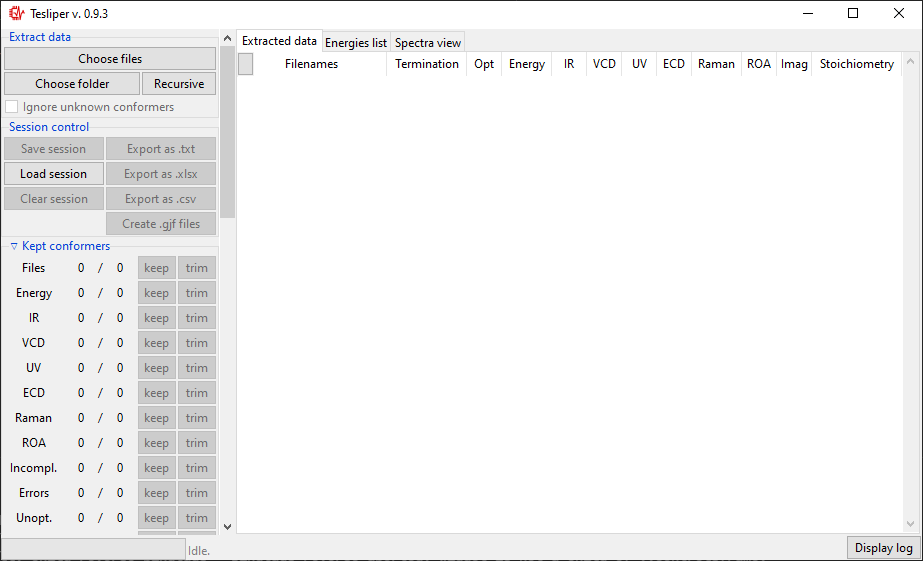This screenshot has height=561, width=923.
Task: Click keep button in Energy row
Action: pyautogui.click(x=157, y=293)
